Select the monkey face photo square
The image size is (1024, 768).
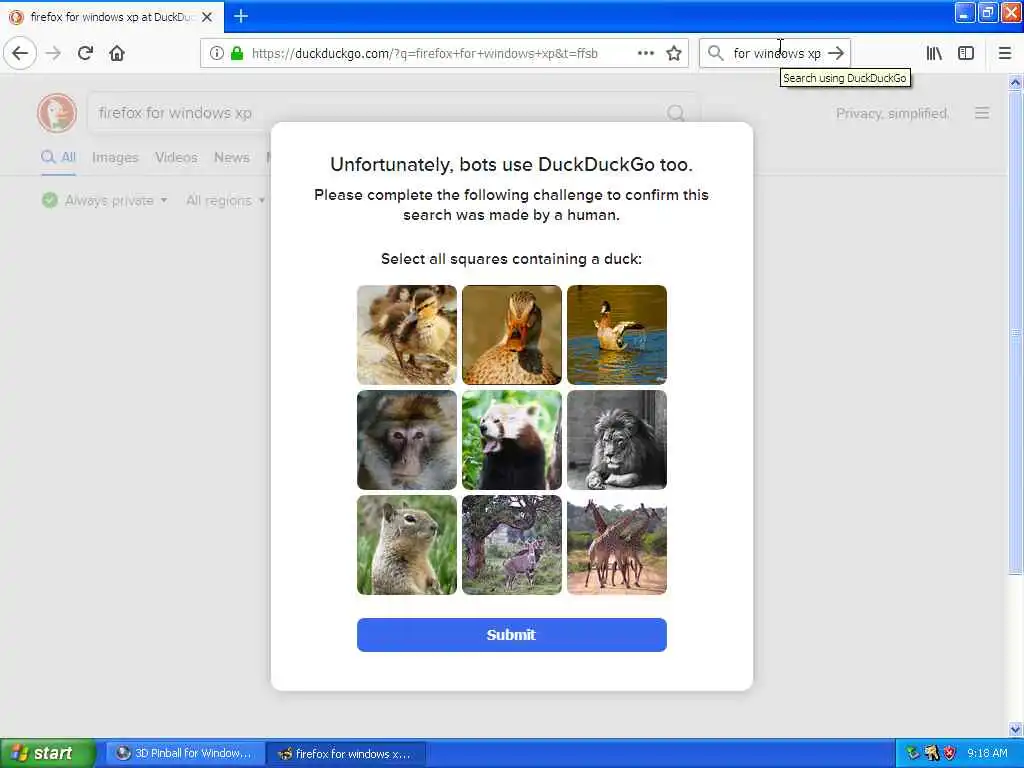[x=407, y=440]
